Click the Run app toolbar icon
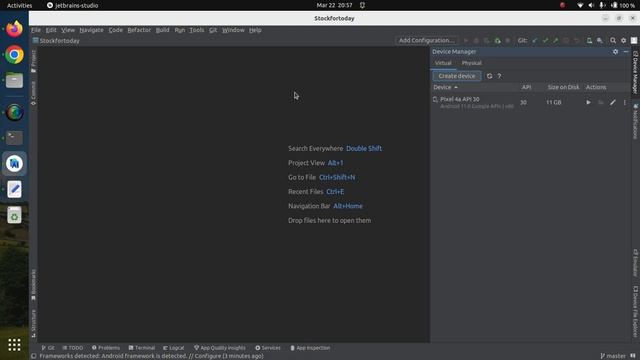Screen dimensions: 640x360 tap(466, 40)
